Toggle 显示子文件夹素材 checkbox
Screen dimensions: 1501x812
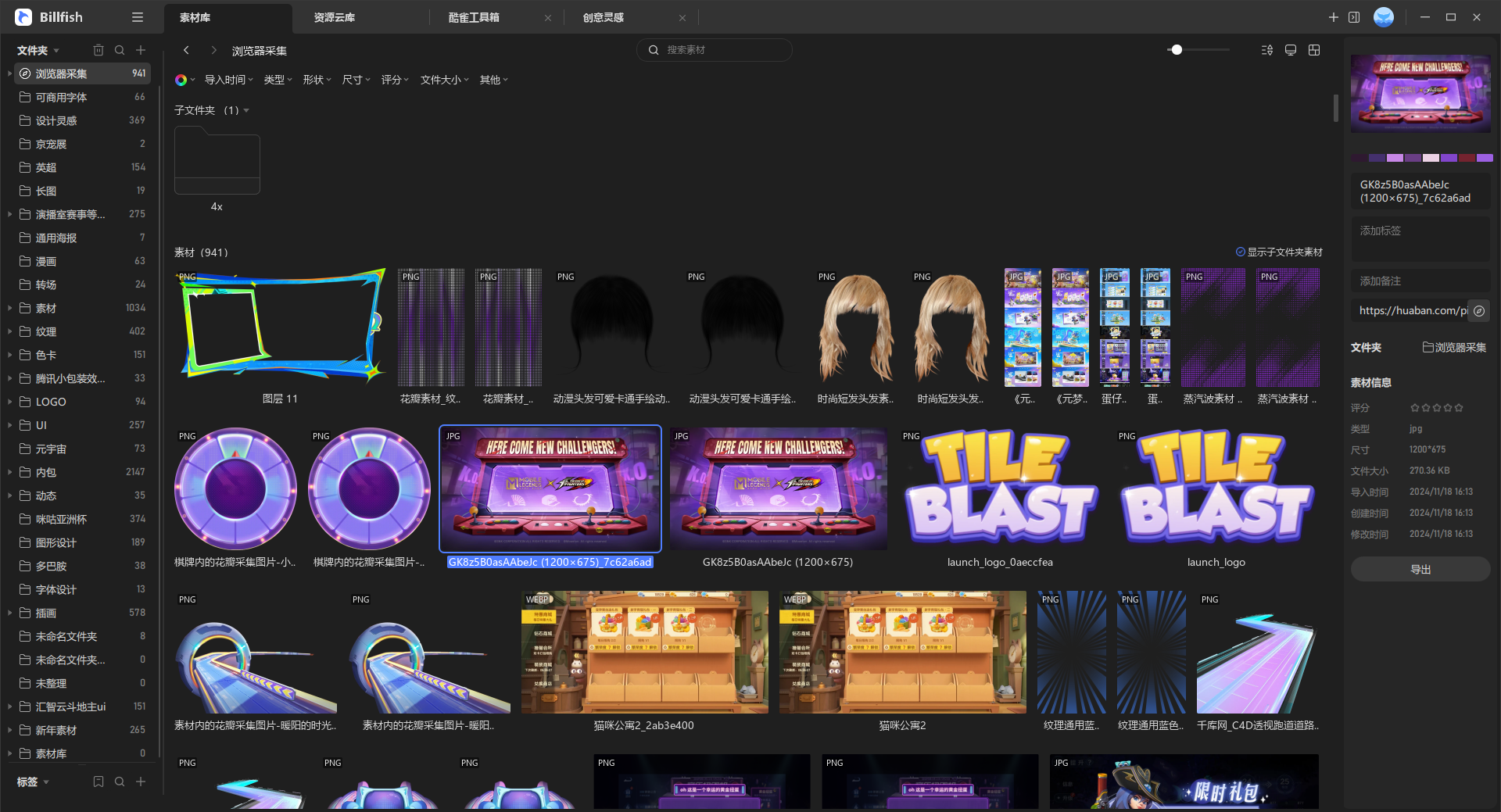pyautogui.click(x=1240, y=252)
